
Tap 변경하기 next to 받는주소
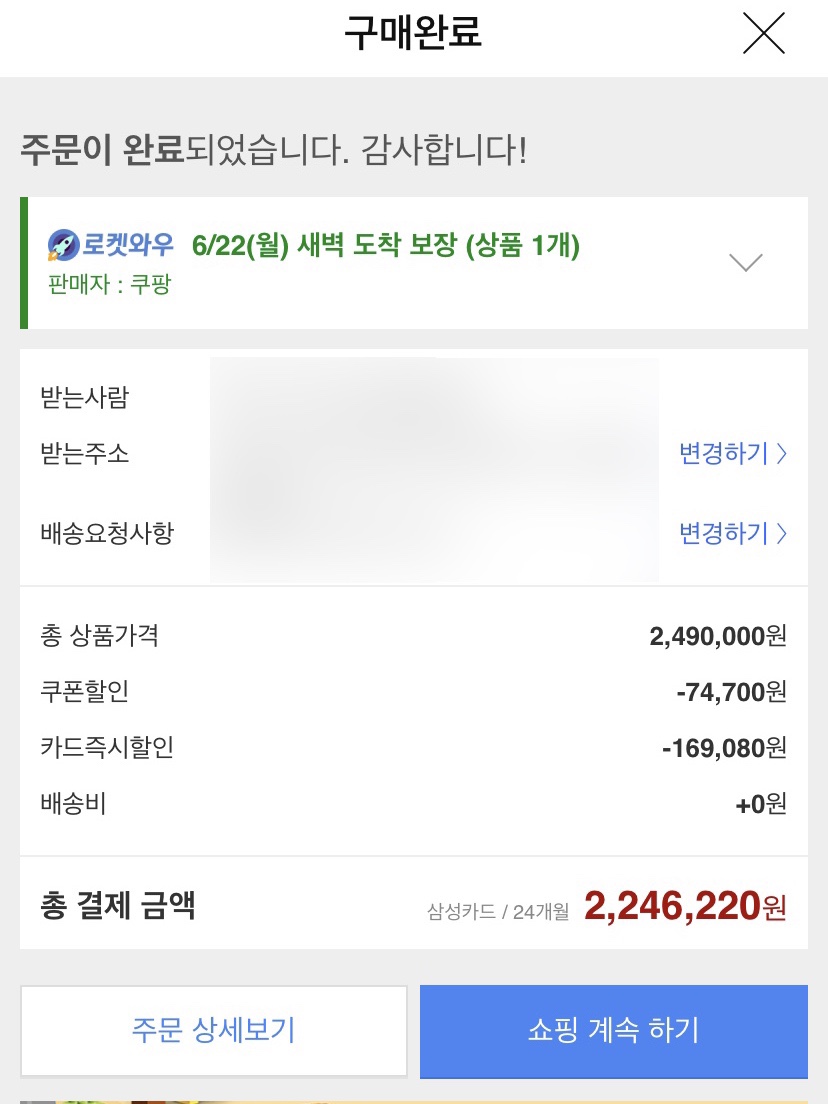point(732,453)
